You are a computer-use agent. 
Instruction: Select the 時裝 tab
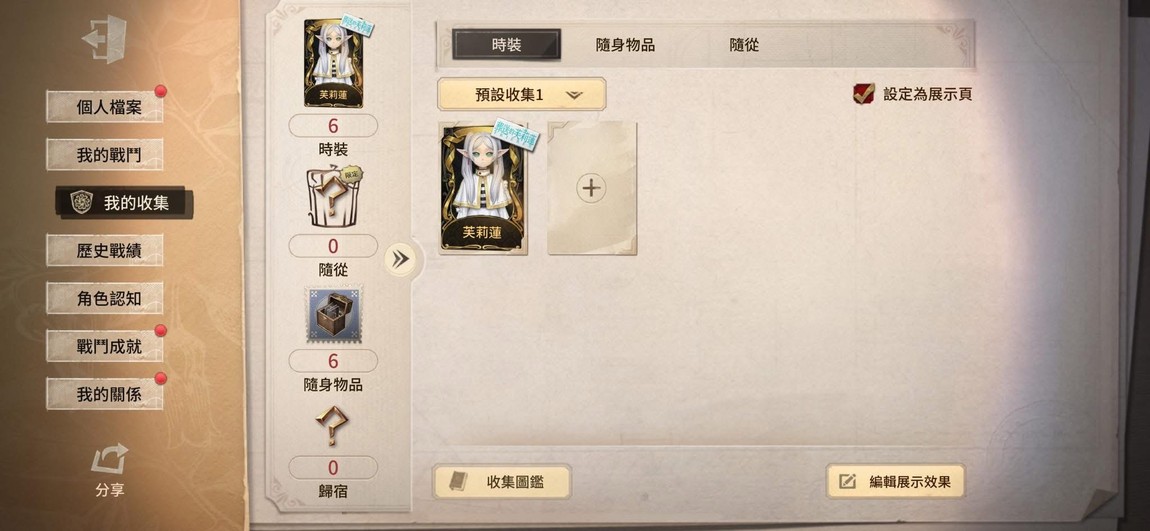506,45
